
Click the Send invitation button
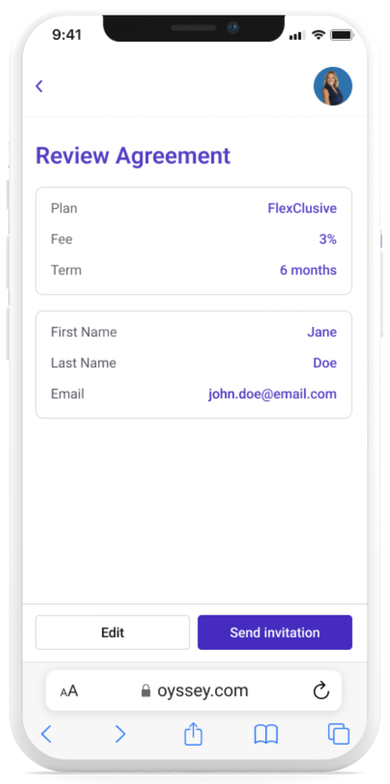click(x=275, y=632)
